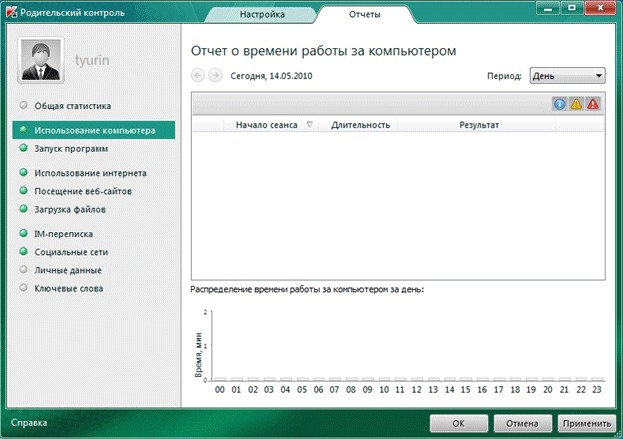Screen dimensions: 623x439
Task: Select Общая статистика in sidebar
Action: [x=86, y=105]
